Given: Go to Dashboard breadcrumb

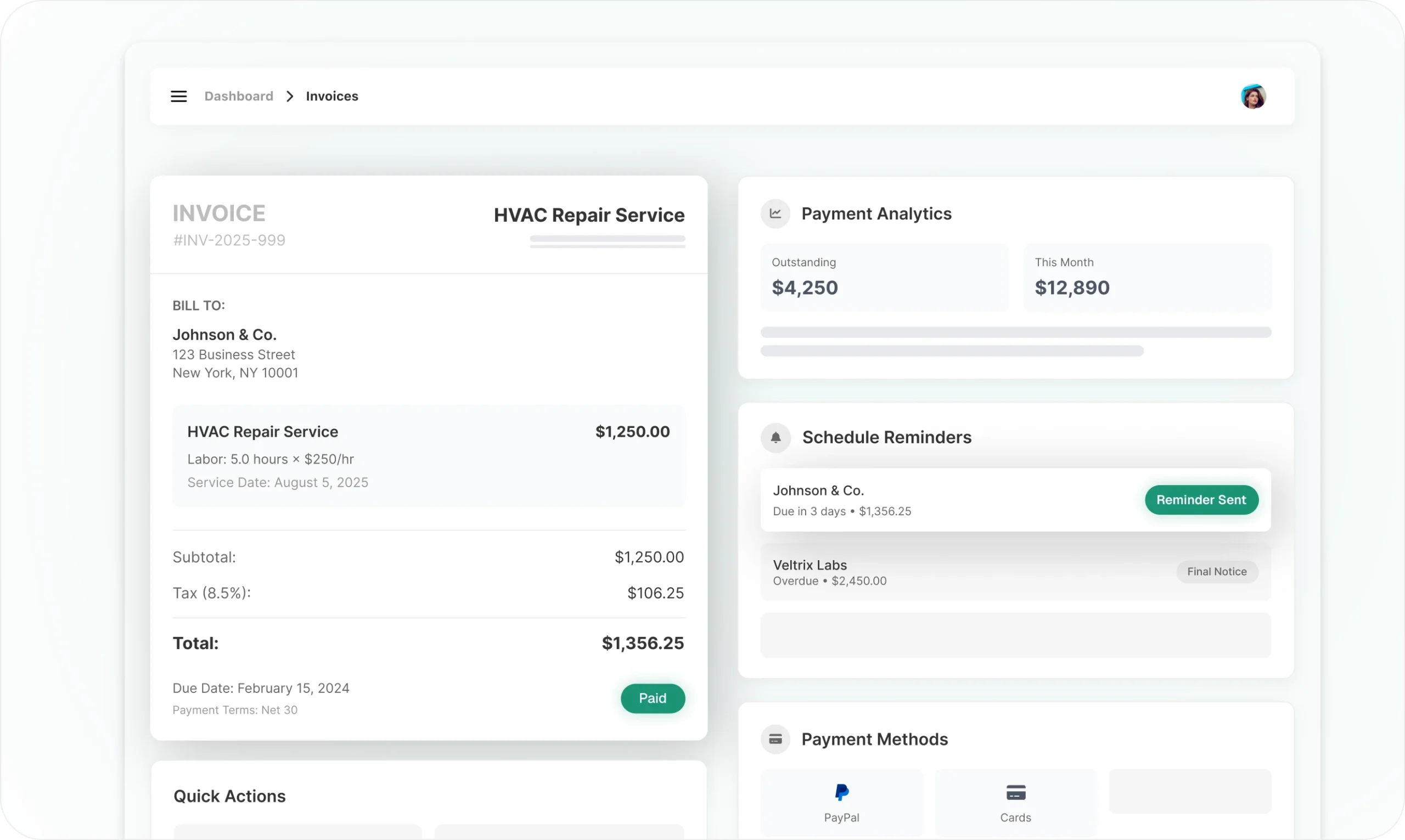Looking at the screenshot, I should point(238,96).
